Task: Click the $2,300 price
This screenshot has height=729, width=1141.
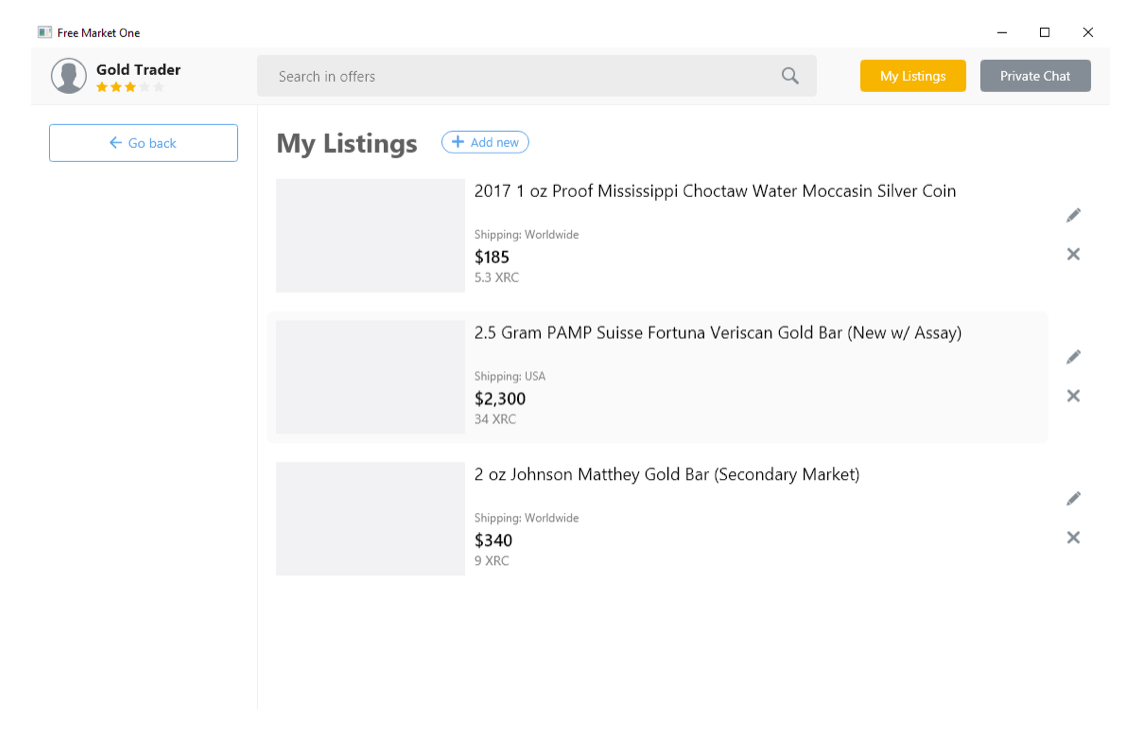Action: (500, 399)
